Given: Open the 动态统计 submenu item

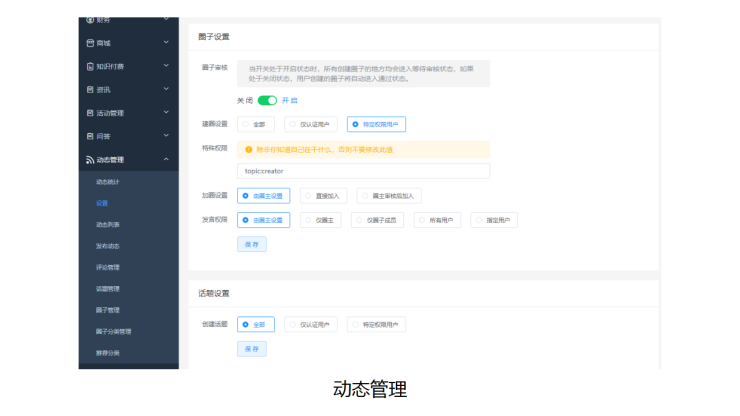Looking at the screenshot, I should pos(108,182).
